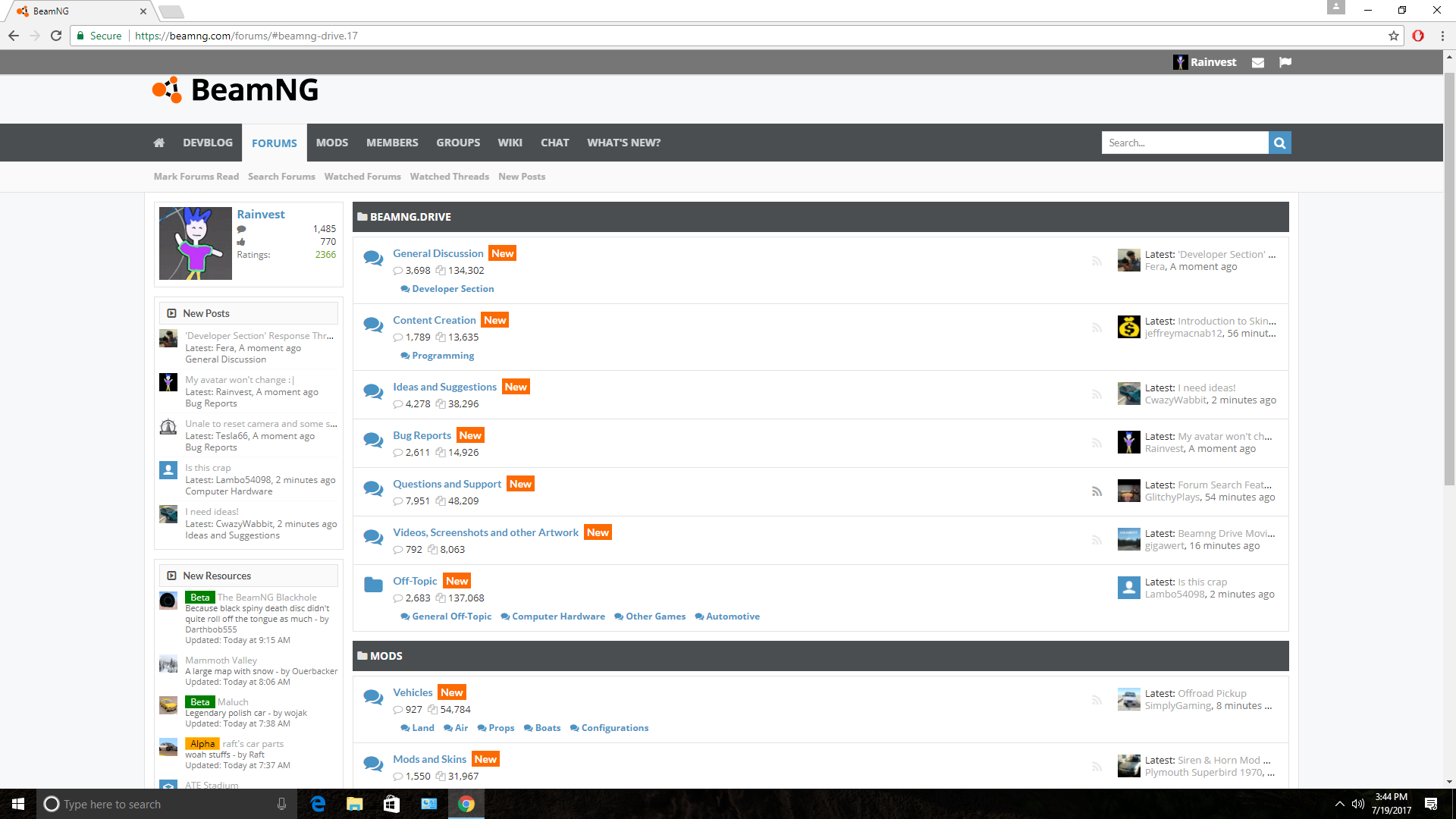Click the Vehicles forum bubble icon
The height and width of the screenshot is (819, 1456).
pyautogui.click(x=373, y=697)
